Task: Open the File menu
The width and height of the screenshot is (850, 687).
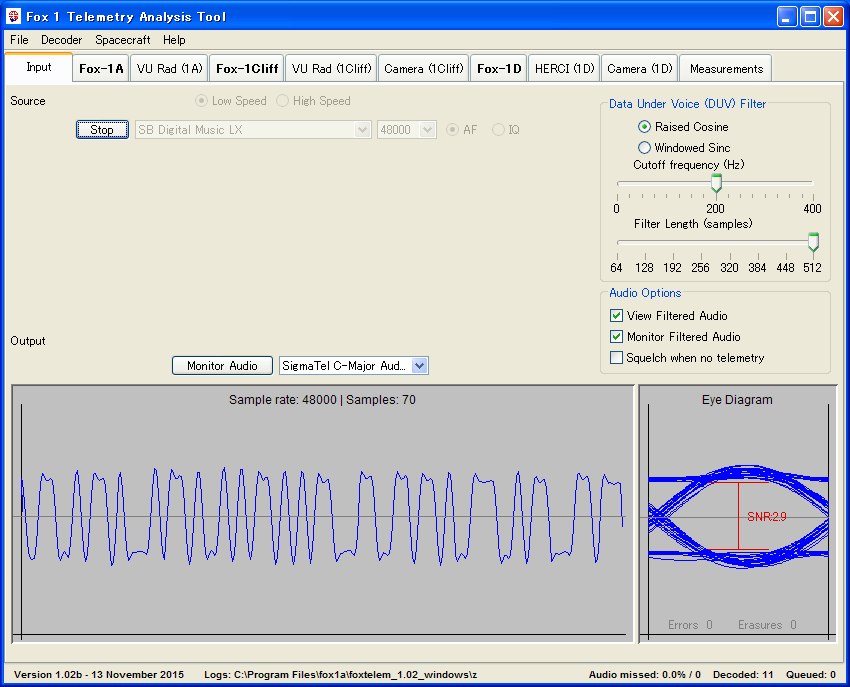Action: 19,40
